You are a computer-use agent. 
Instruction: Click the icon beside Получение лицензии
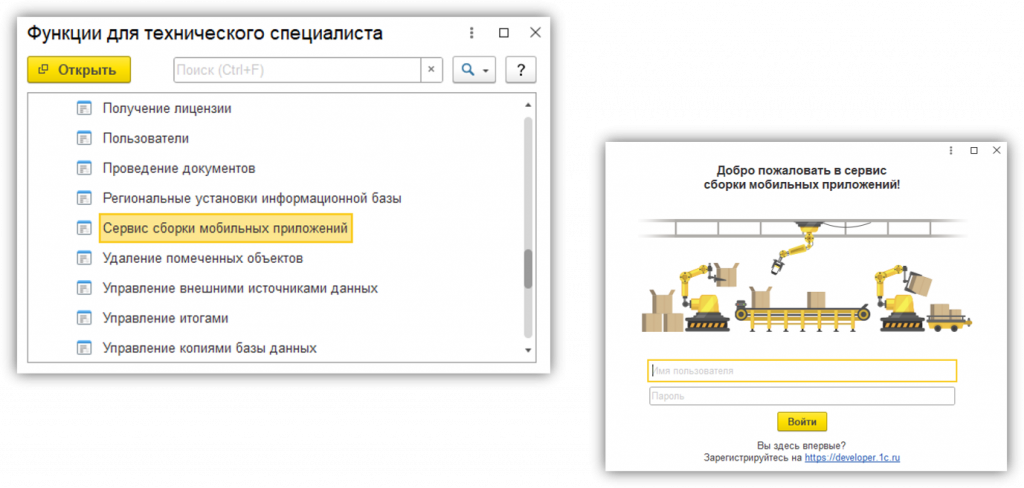coord(83,108)
